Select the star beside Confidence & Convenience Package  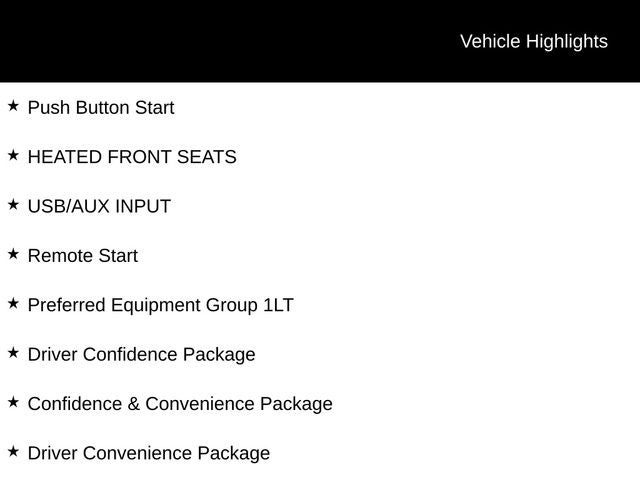[13, 402]
